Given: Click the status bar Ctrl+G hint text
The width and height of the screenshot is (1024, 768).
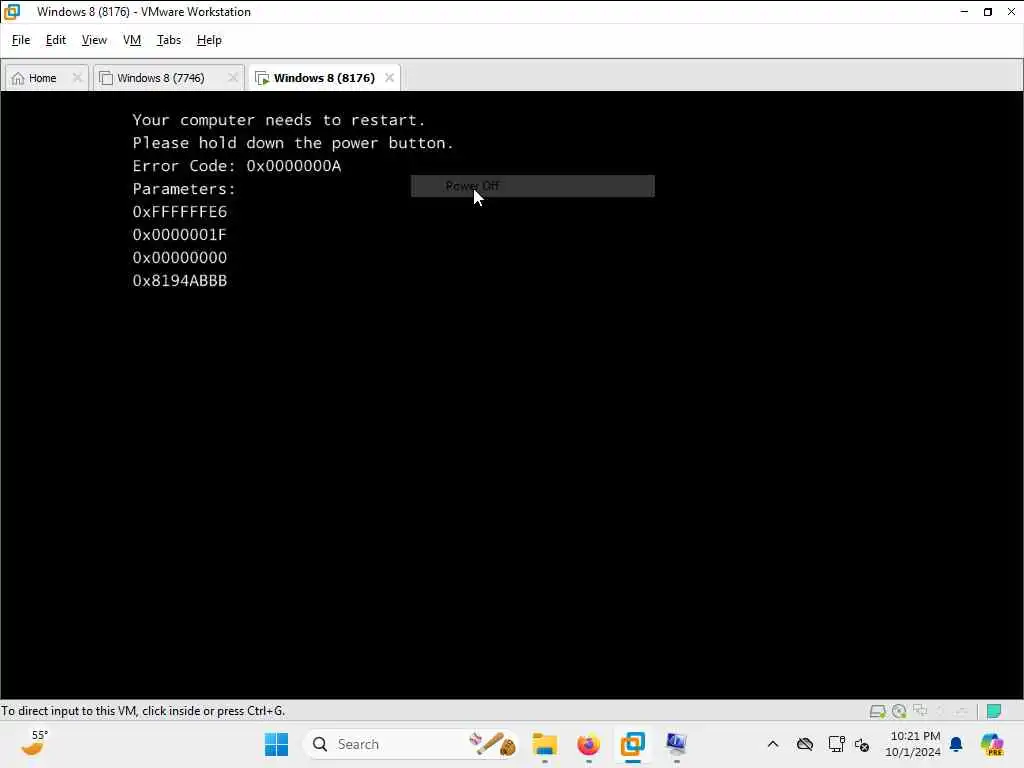Looking at the screenshot, I should (143, 711).
